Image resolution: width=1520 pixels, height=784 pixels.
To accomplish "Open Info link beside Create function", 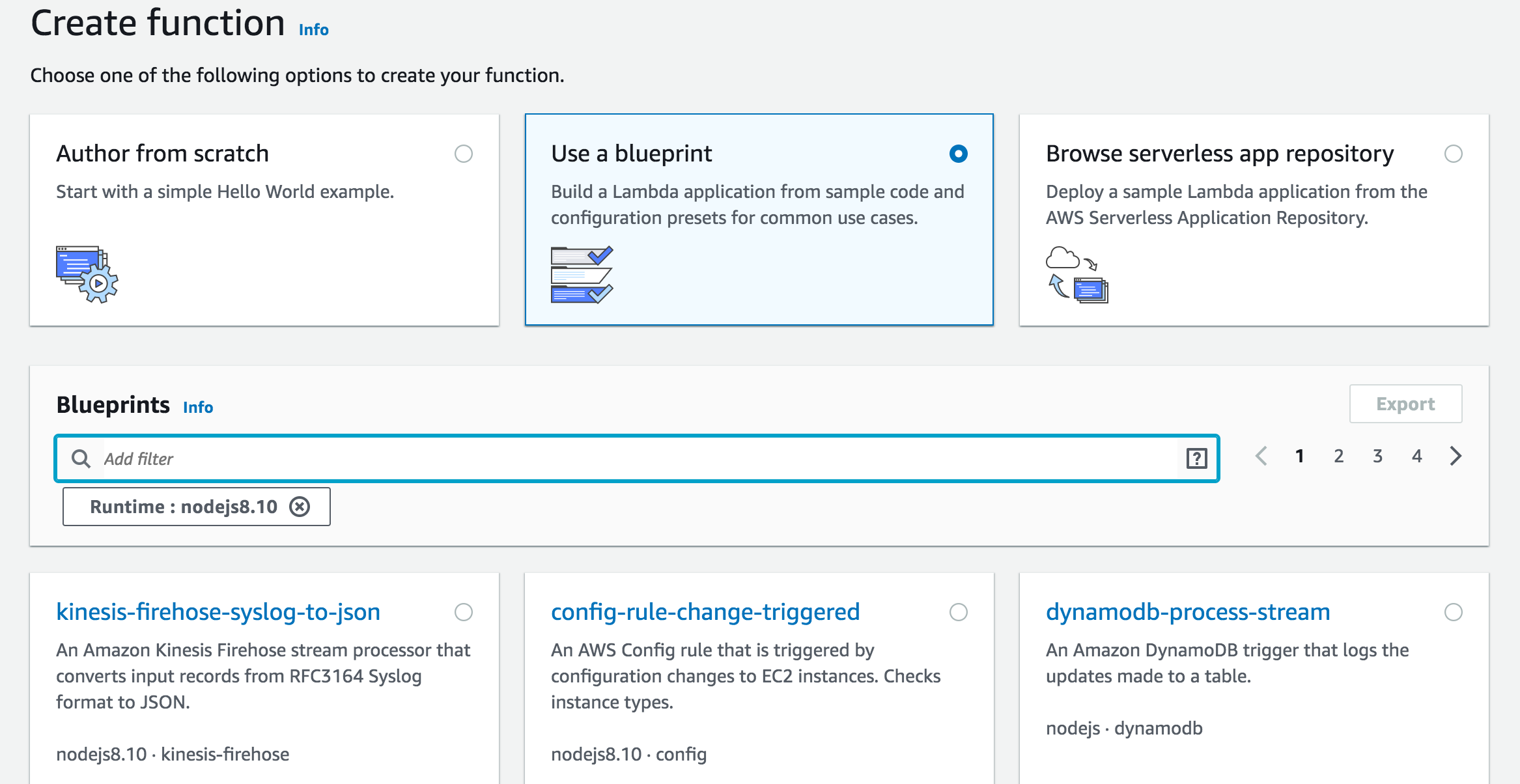I will coord(313,30).
